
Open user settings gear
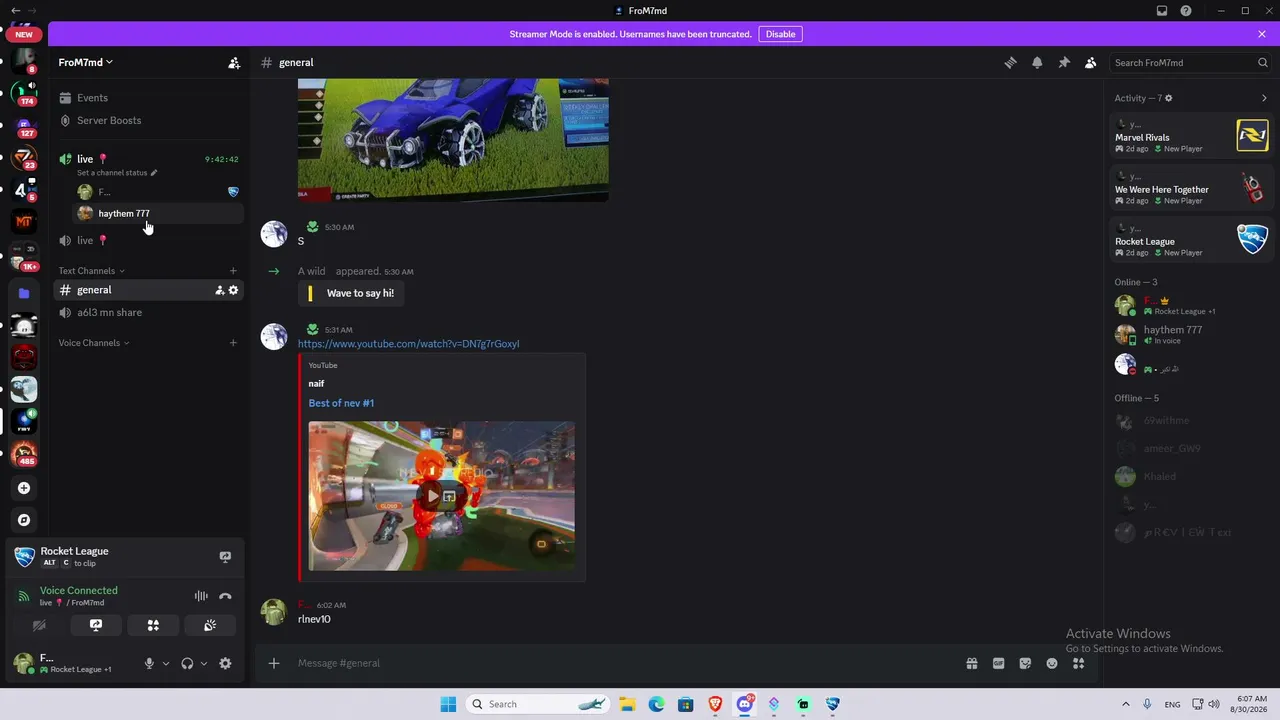pos(225,663)
